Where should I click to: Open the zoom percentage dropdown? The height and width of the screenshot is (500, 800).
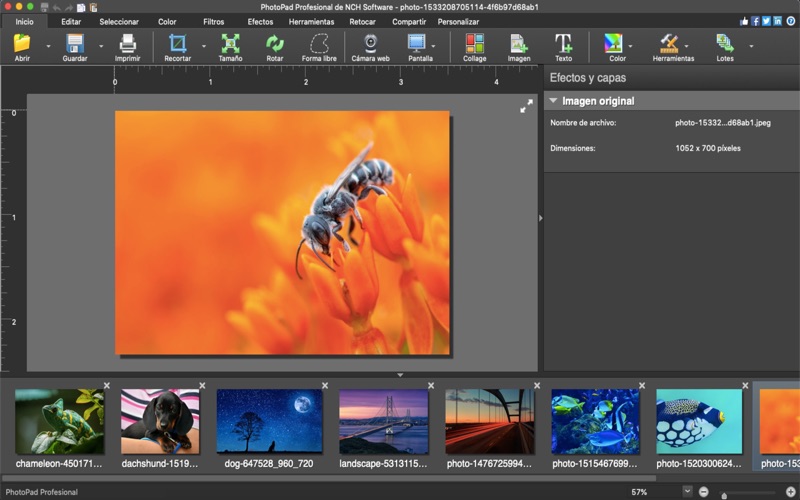(x=687, y=491)
